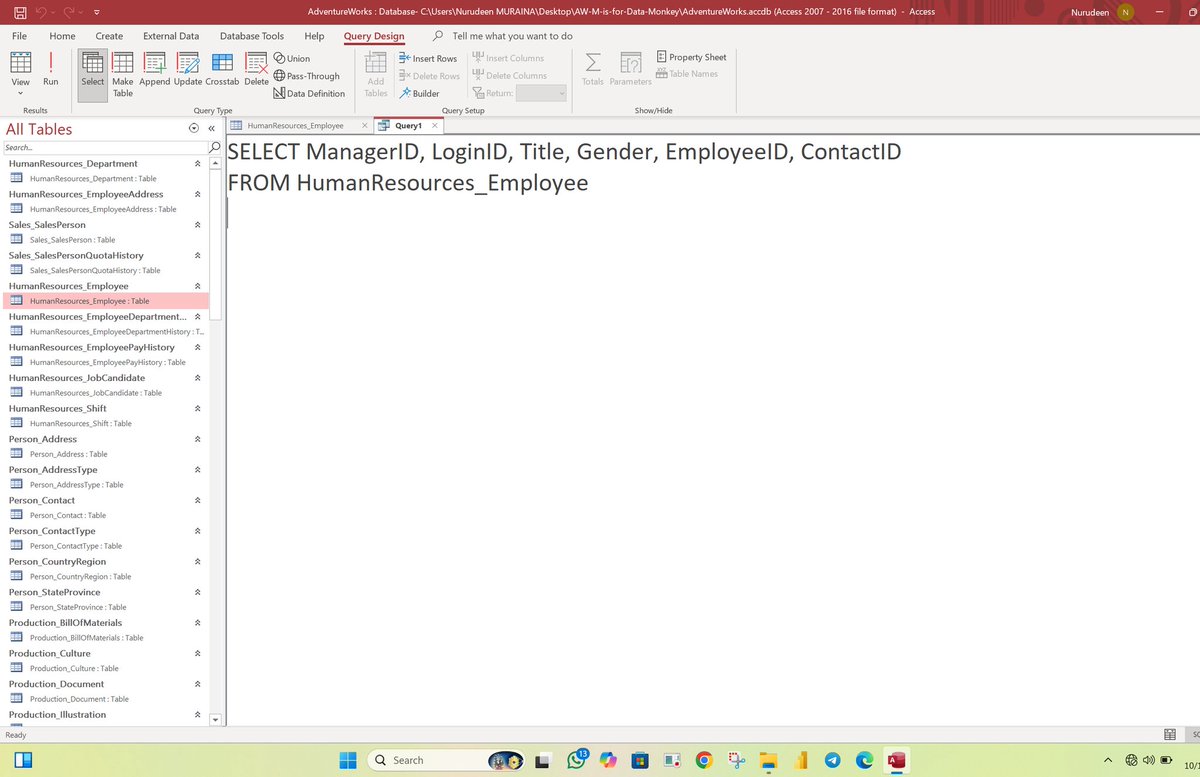Select the HumanResources_EmployeePayHistory : Table item
This screenshot has width=1200, height=777.
pyautogui.click(x=105, y=362)
